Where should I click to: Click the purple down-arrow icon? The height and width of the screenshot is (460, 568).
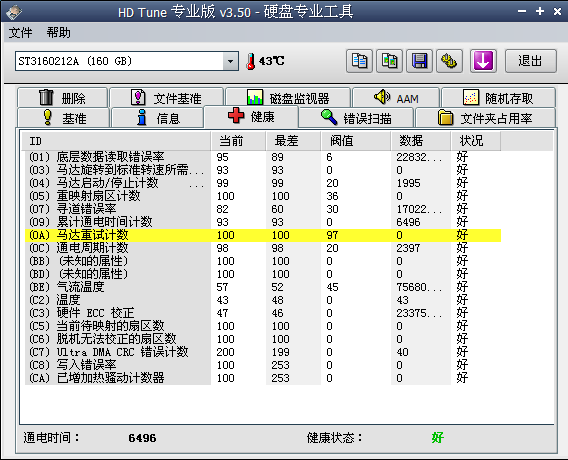click(483, 61)
